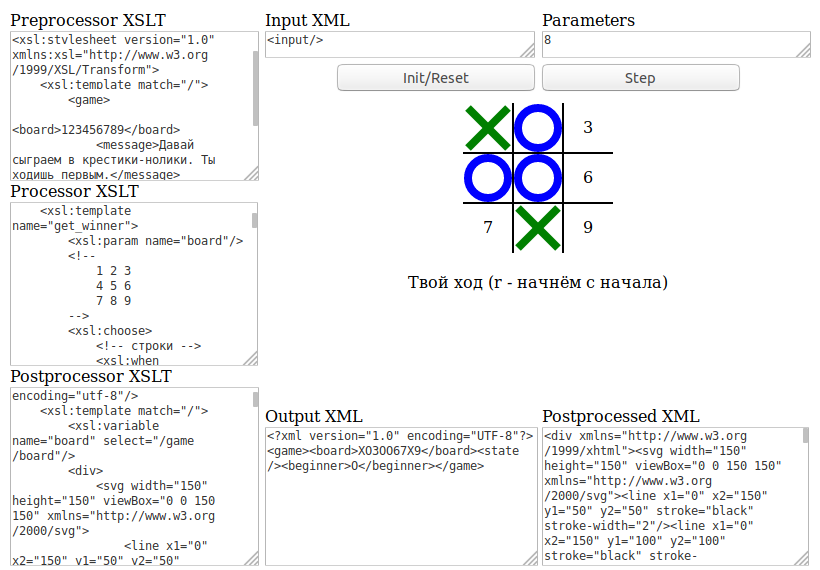Viewport: 820px width, 570px height.
Task: Click the blue O in middle-left cell
Action: click(488, 178)
